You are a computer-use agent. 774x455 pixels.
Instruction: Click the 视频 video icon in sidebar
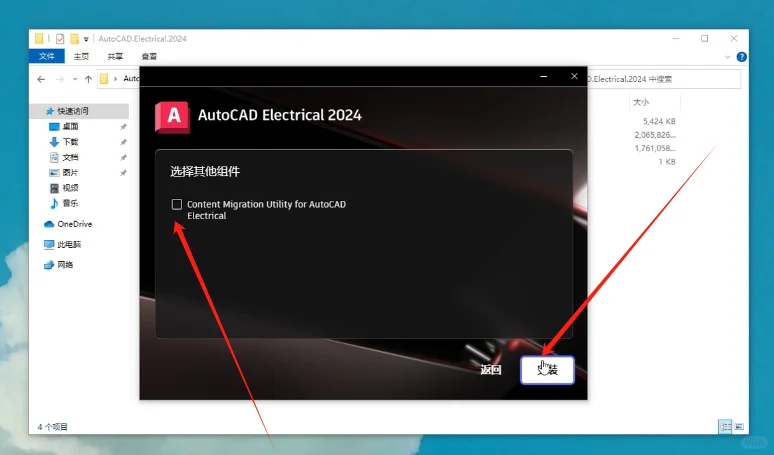pos(54,188)
